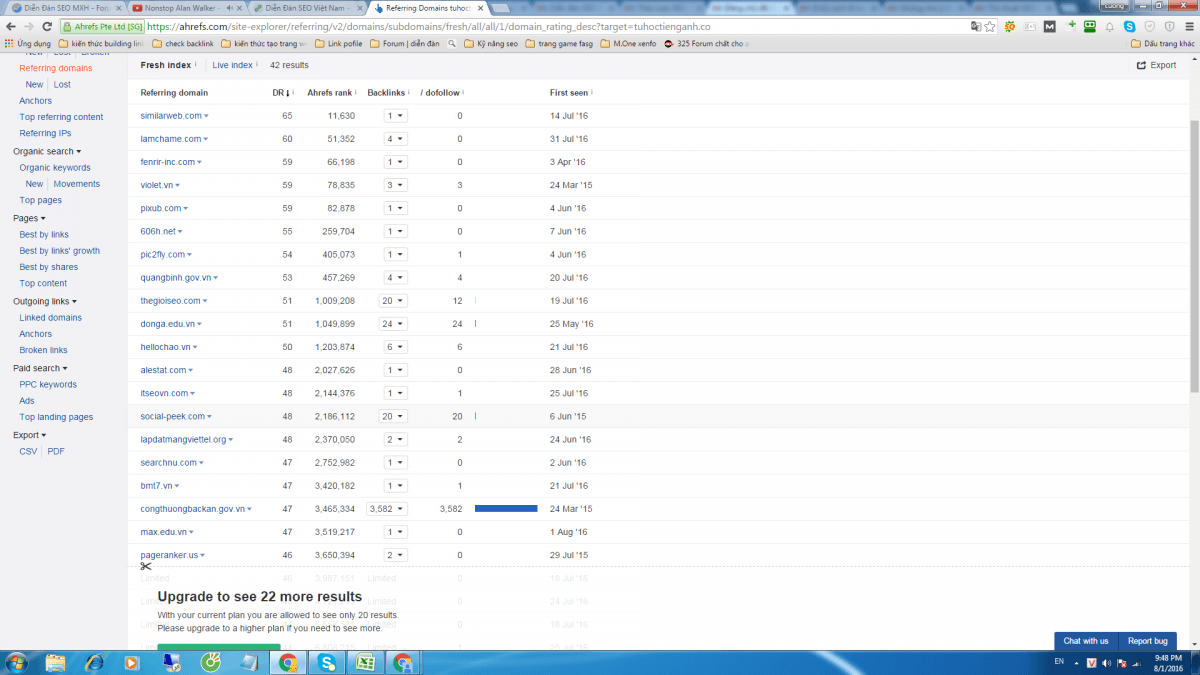Open the Cốc Cốc browser taskbar icon
Screen dimensions: 1200x675
point(210,662)
